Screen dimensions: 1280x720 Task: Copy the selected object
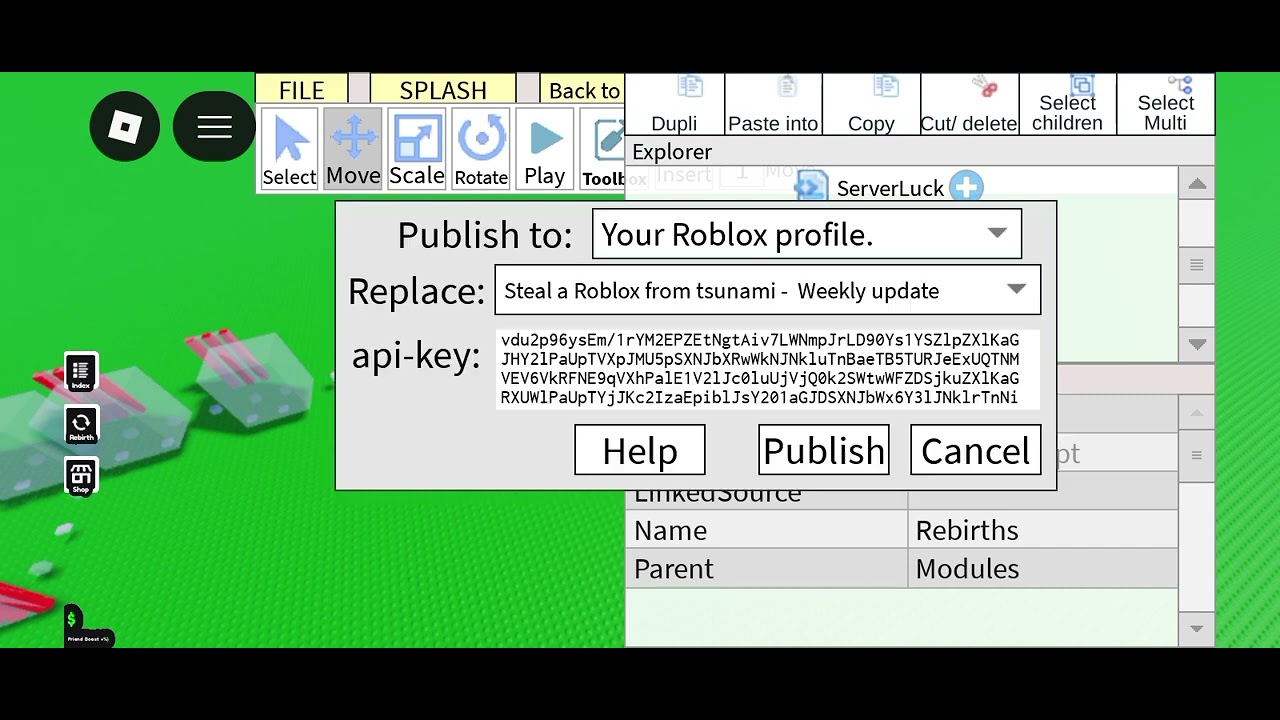tap(871, 105)
